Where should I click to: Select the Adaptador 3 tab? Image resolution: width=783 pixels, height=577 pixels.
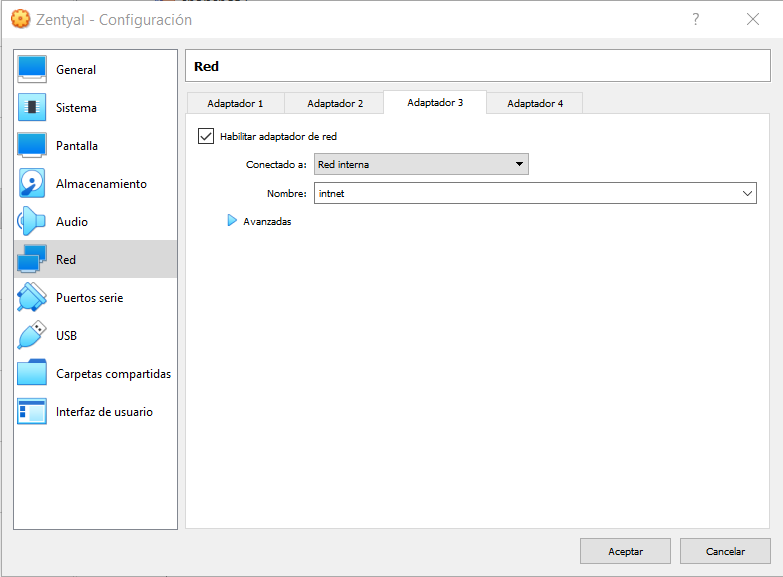pyautogui.click(x=435, y=102)
